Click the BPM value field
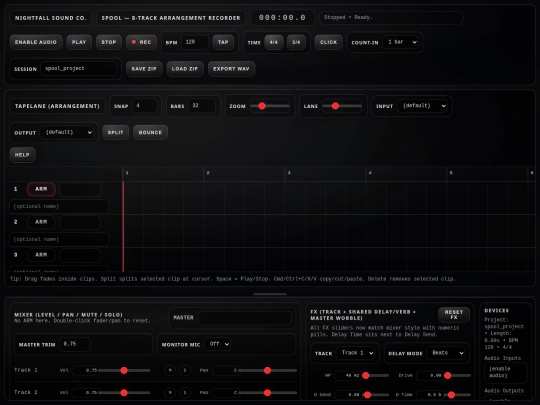Image resolution: width=540 pixels, height=405 pixels. [x=195, y=42]
